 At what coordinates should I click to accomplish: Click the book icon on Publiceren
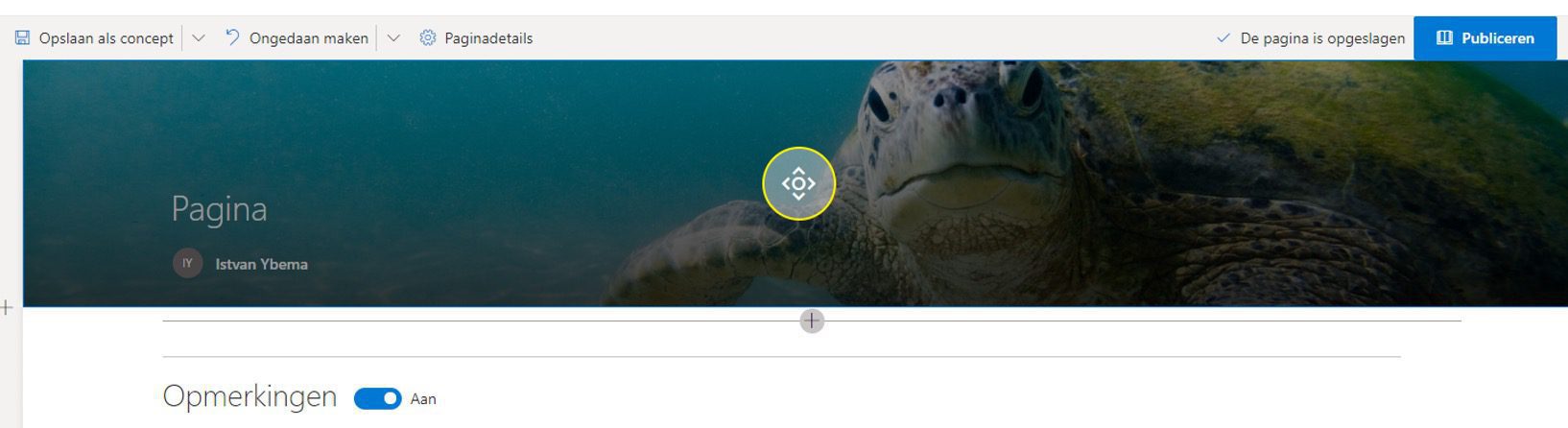[1444, 38]
